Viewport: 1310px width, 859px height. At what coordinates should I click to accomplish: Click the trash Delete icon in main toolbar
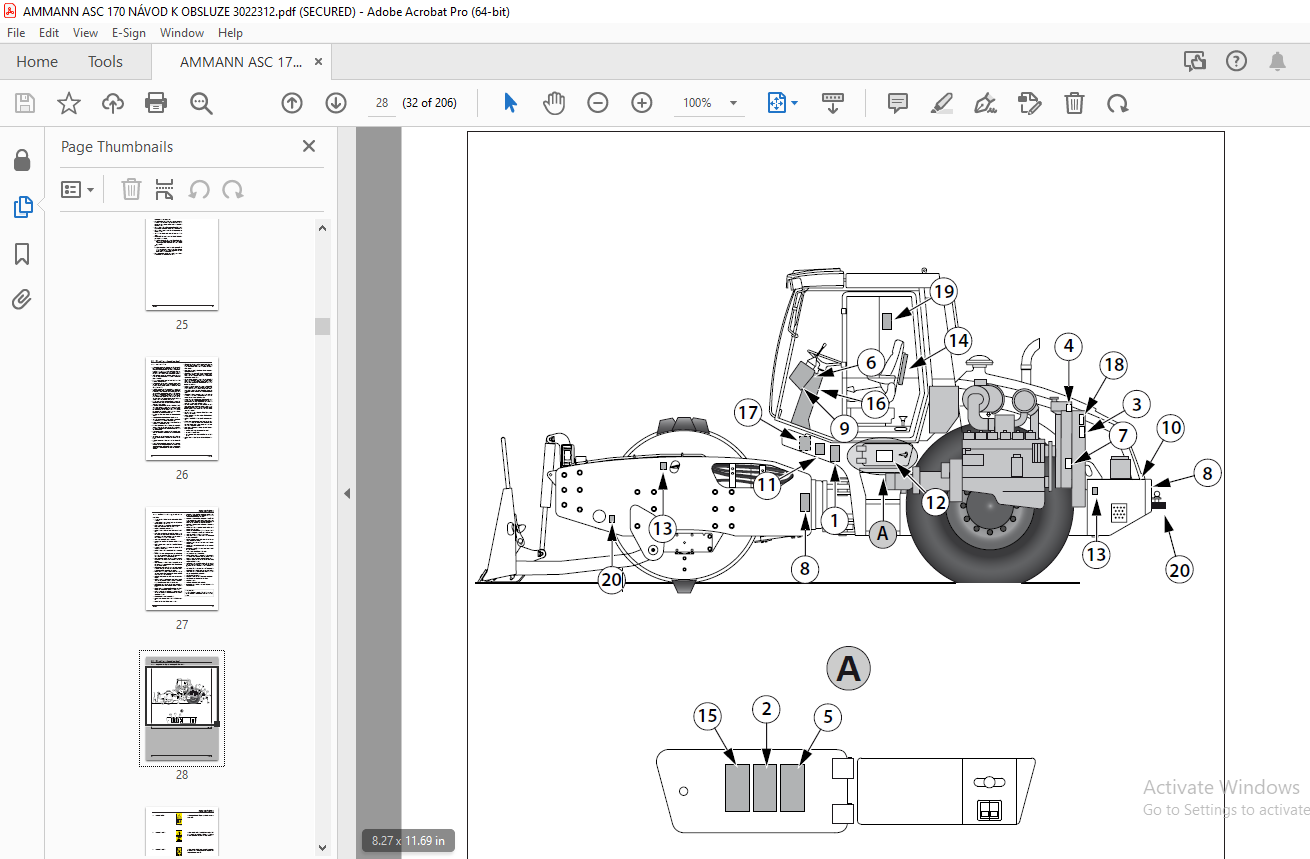pyautogui.click(x=1074, y=103)
